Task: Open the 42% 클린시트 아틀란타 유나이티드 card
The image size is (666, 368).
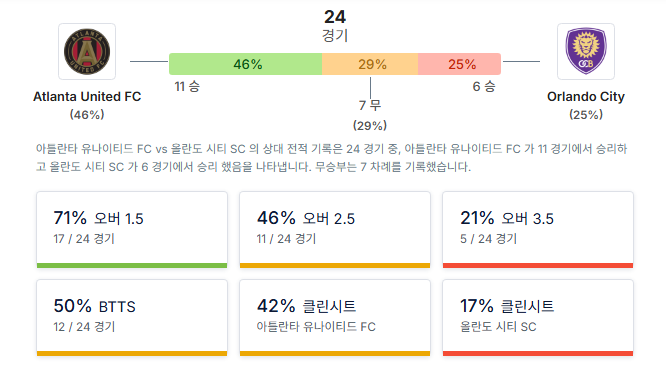Action: (x=335, y=317)
